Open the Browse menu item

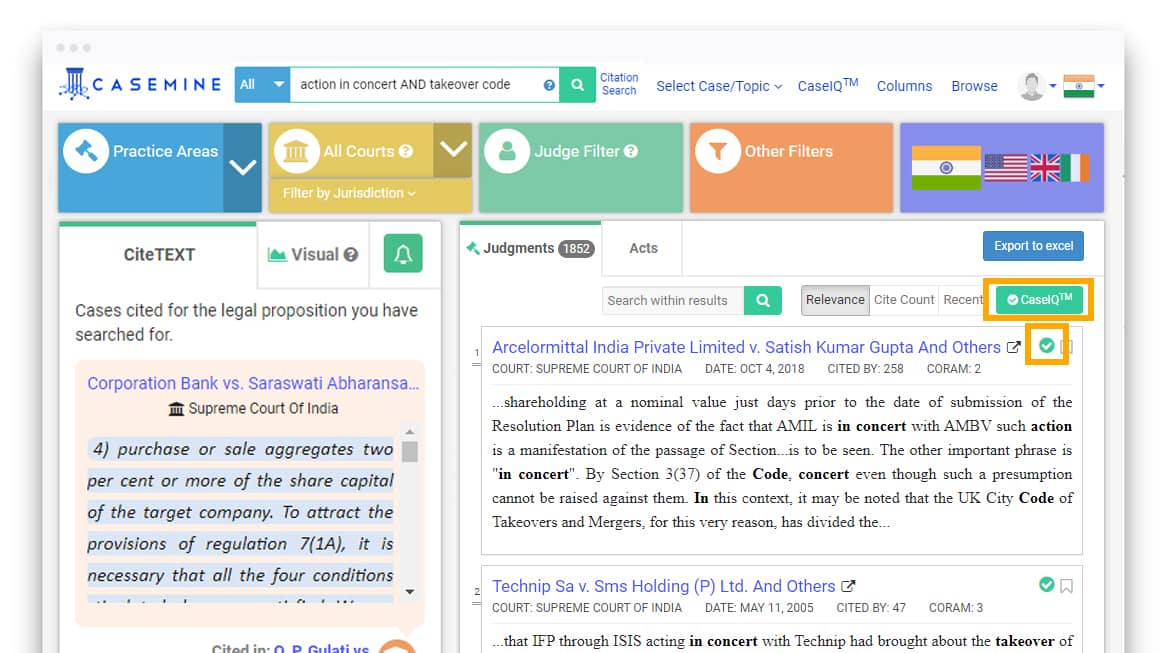(x=973, y=86)
